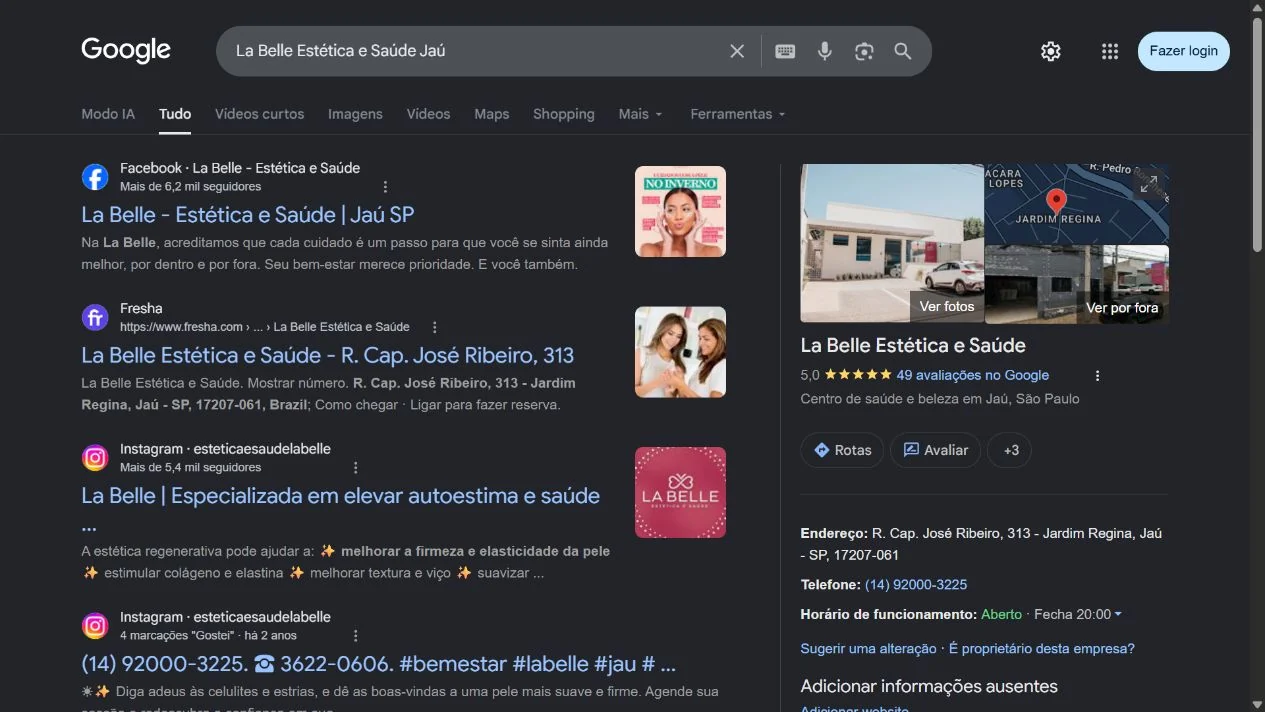This screenshot has width=1265, height=712.
Task: Open the NO INVERNO Facebook result thumbnail
Action: [680, 211]
